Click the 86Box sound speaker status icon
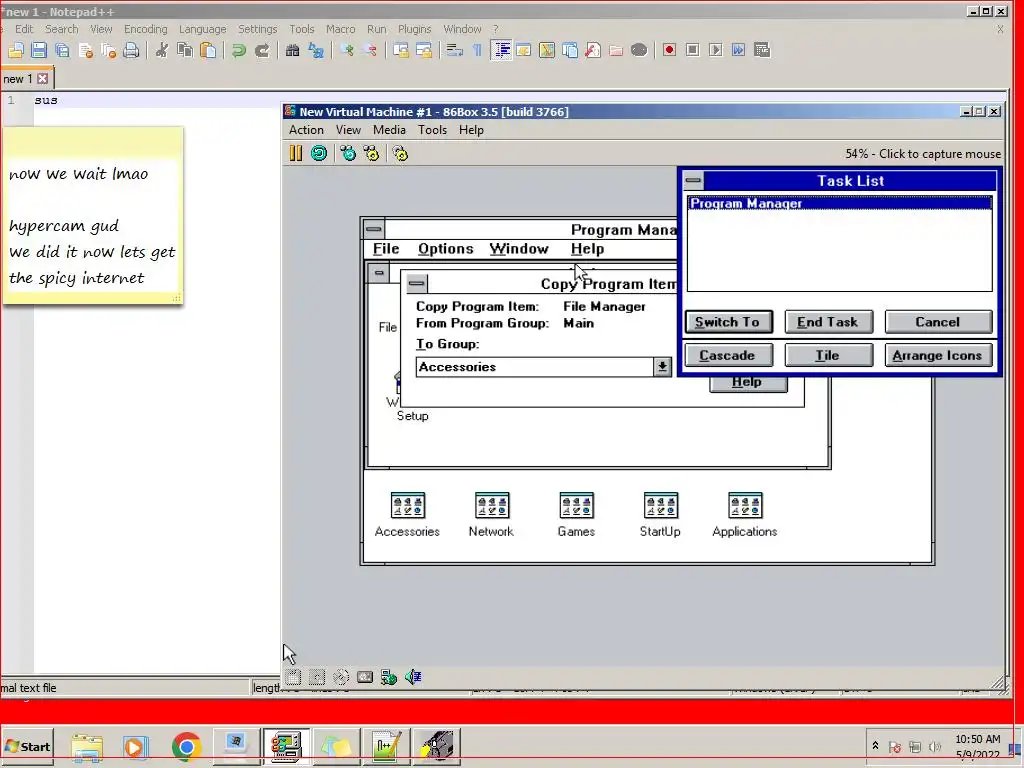This screenshot has height=768, width=1024. [x=413, y=677]
